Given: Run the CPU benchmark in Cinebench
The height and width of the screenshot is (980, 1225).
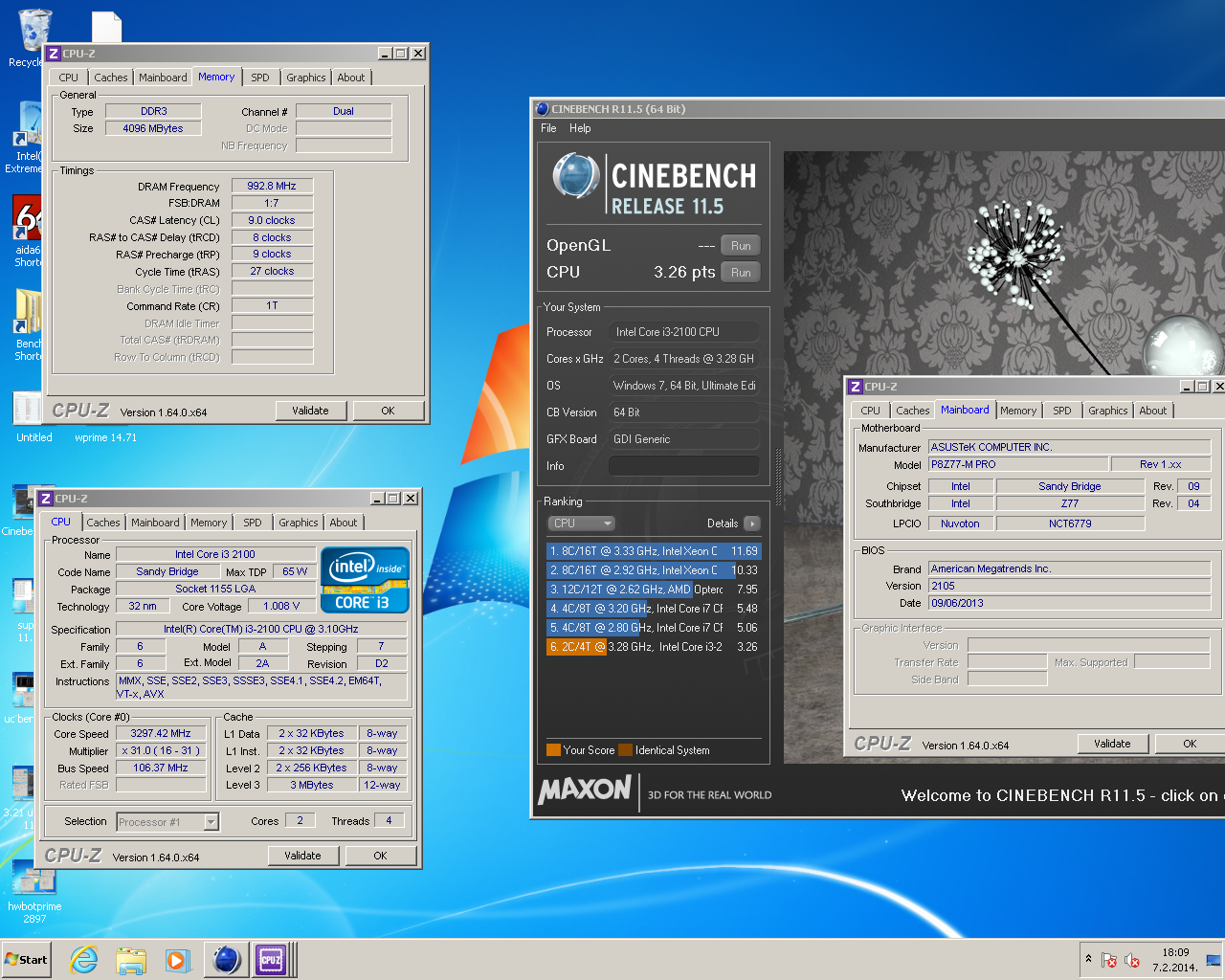Looking at the screenshot, I should point(741,273).
